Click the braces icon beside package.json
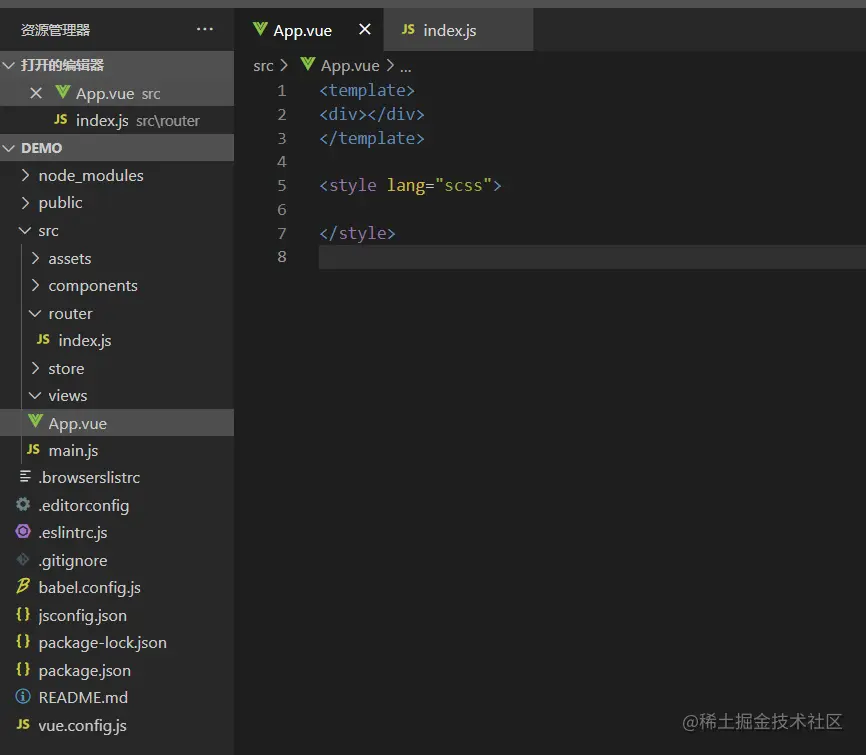Image resolution: width=866 pixels, height=755 pixels. (x=23, y=670)
